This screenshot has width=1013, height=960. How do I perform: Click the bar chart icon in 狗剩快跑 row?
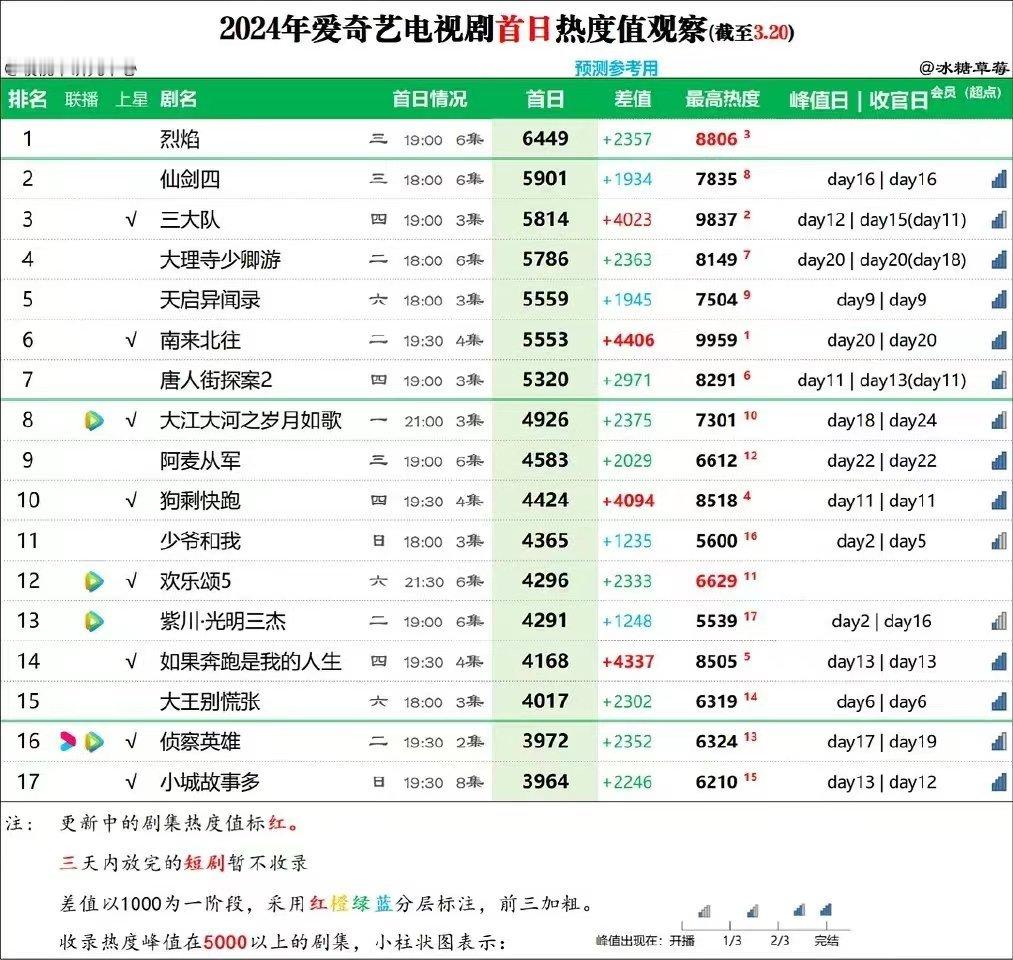click(x=999, y=501)
